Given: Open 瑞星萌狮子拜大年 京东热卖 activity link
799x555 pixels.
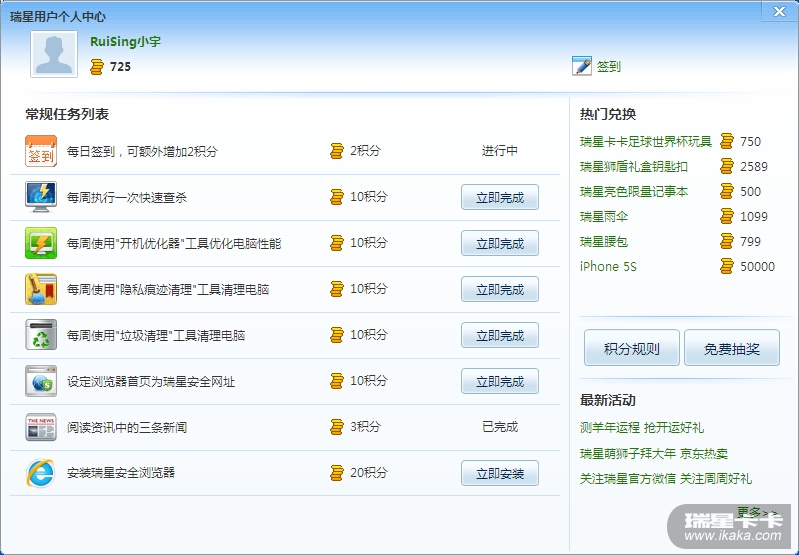Looking at the screenshot, I should pos(654,453).
